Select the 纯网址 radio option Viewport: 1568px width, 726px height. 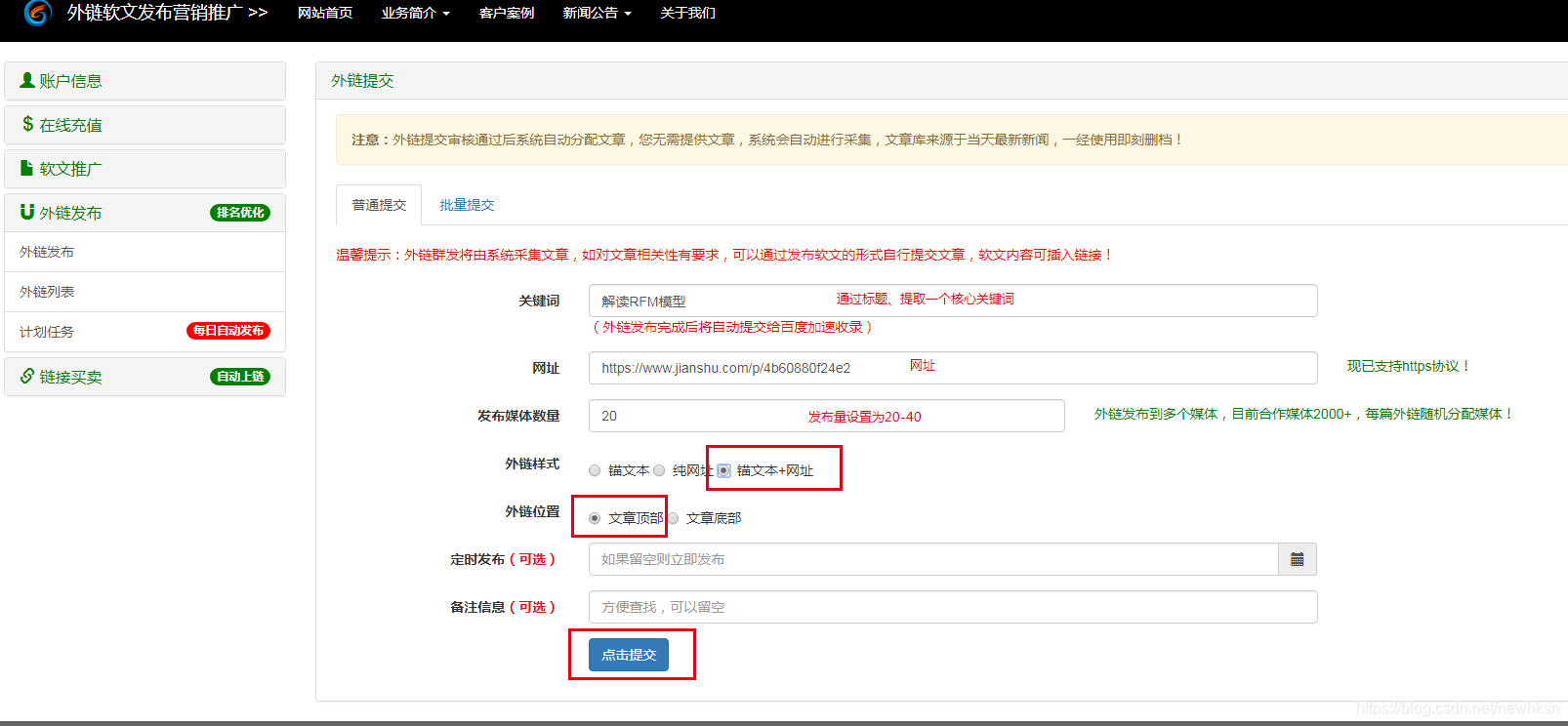coord(659,470)
